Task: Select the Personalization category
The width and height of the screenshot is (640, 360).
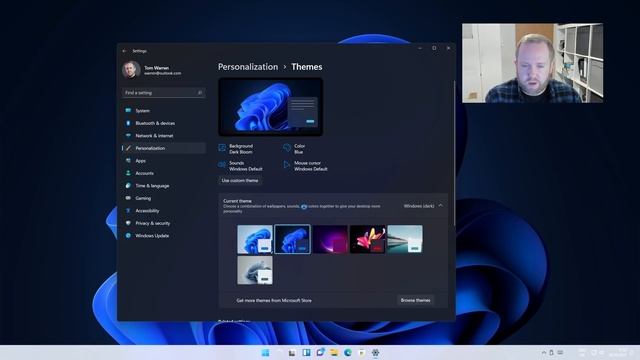Action: (x=163, y=148)
